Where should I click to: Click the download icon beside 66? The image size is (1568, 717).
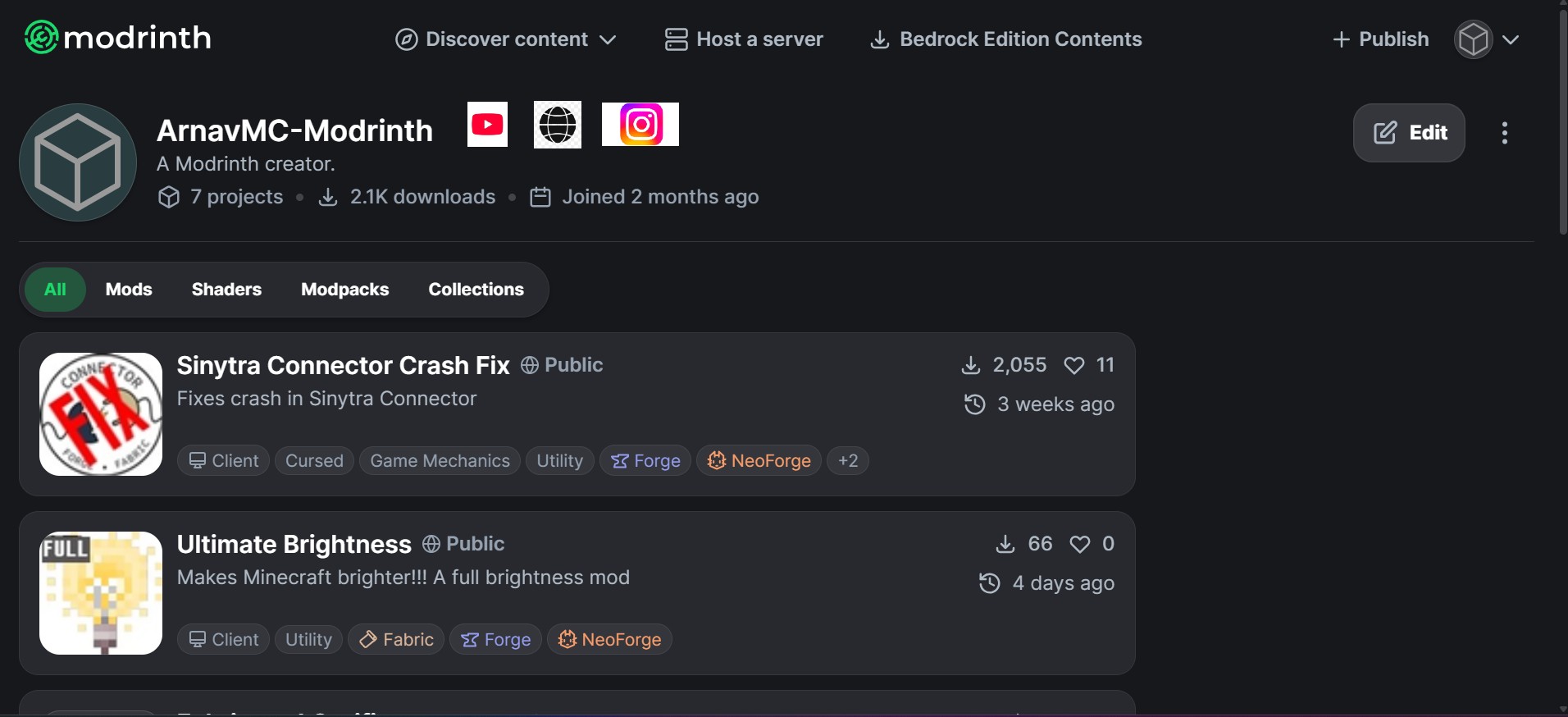(x=1005, y=544)
